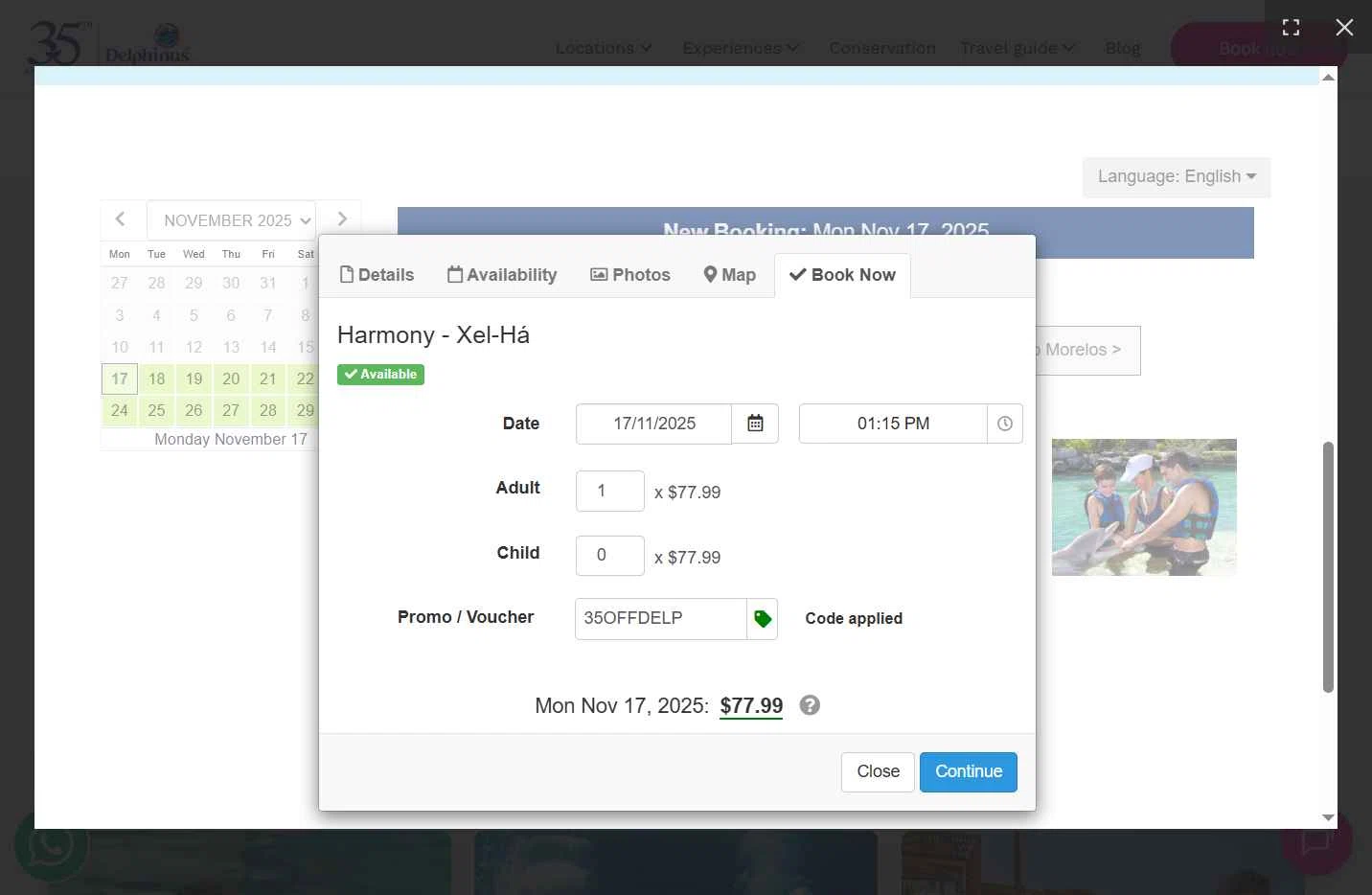Select November 18 in calendar
Screen dimensions: 1372x895
pos(156,379)
